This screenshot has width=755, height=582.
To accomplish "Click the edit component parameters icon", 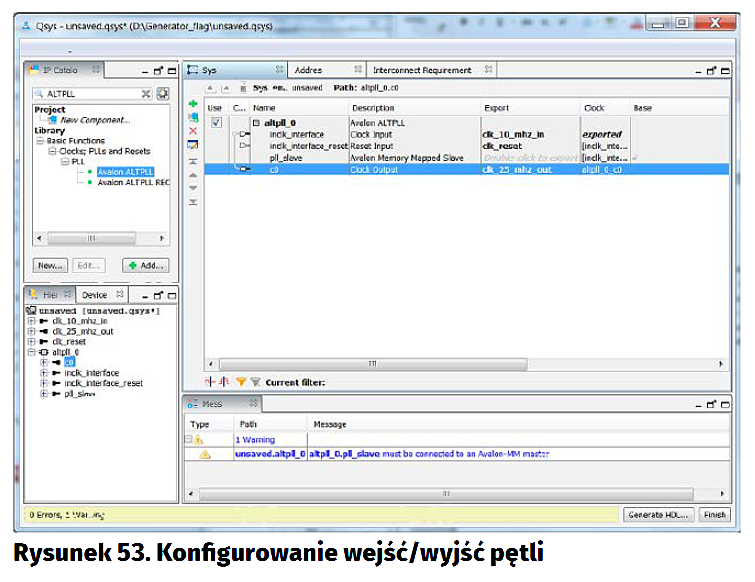I will pos(193,145).
